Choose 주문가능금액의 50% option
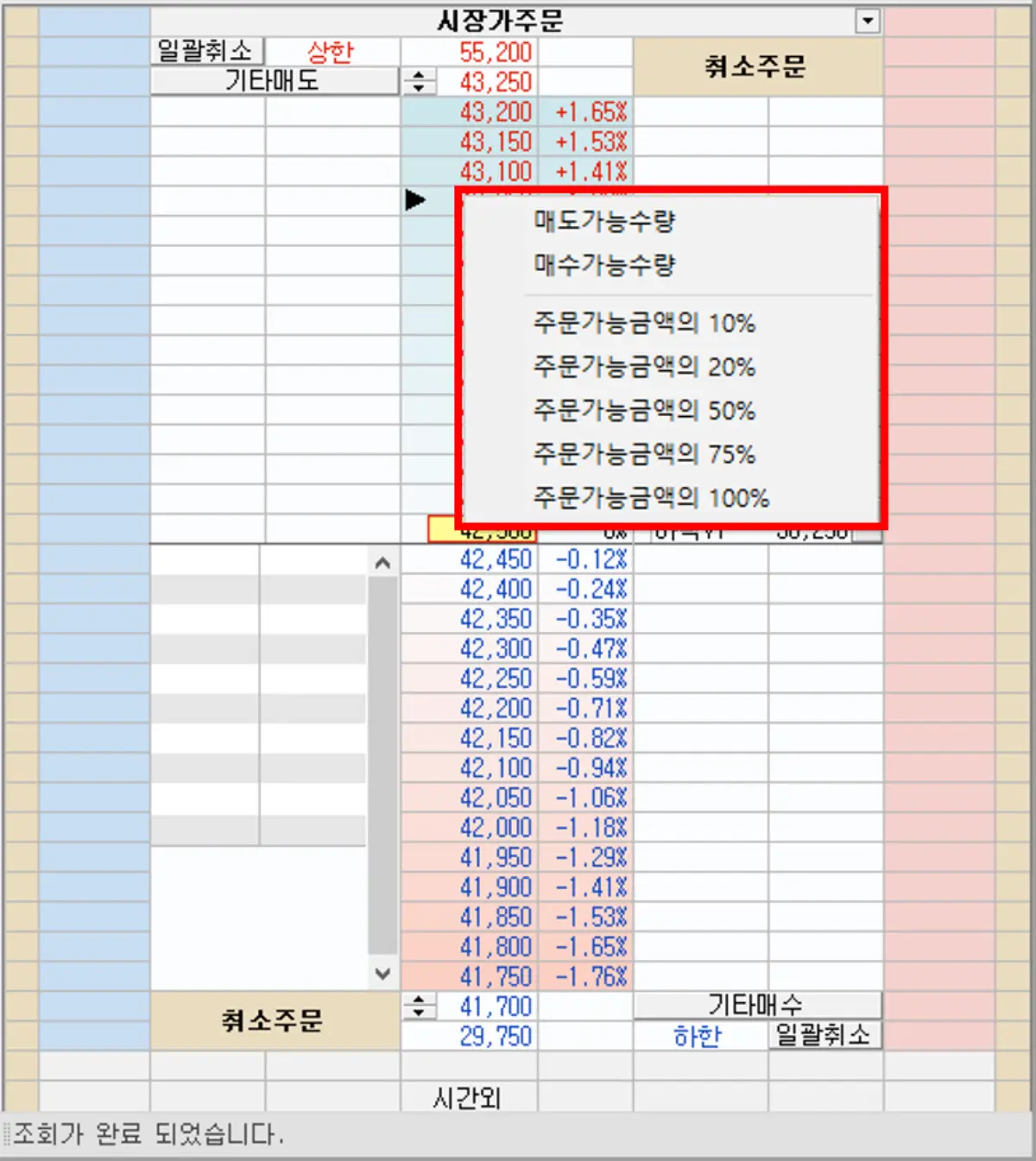Screen dimensions: 1036x1161 [643, 411]
